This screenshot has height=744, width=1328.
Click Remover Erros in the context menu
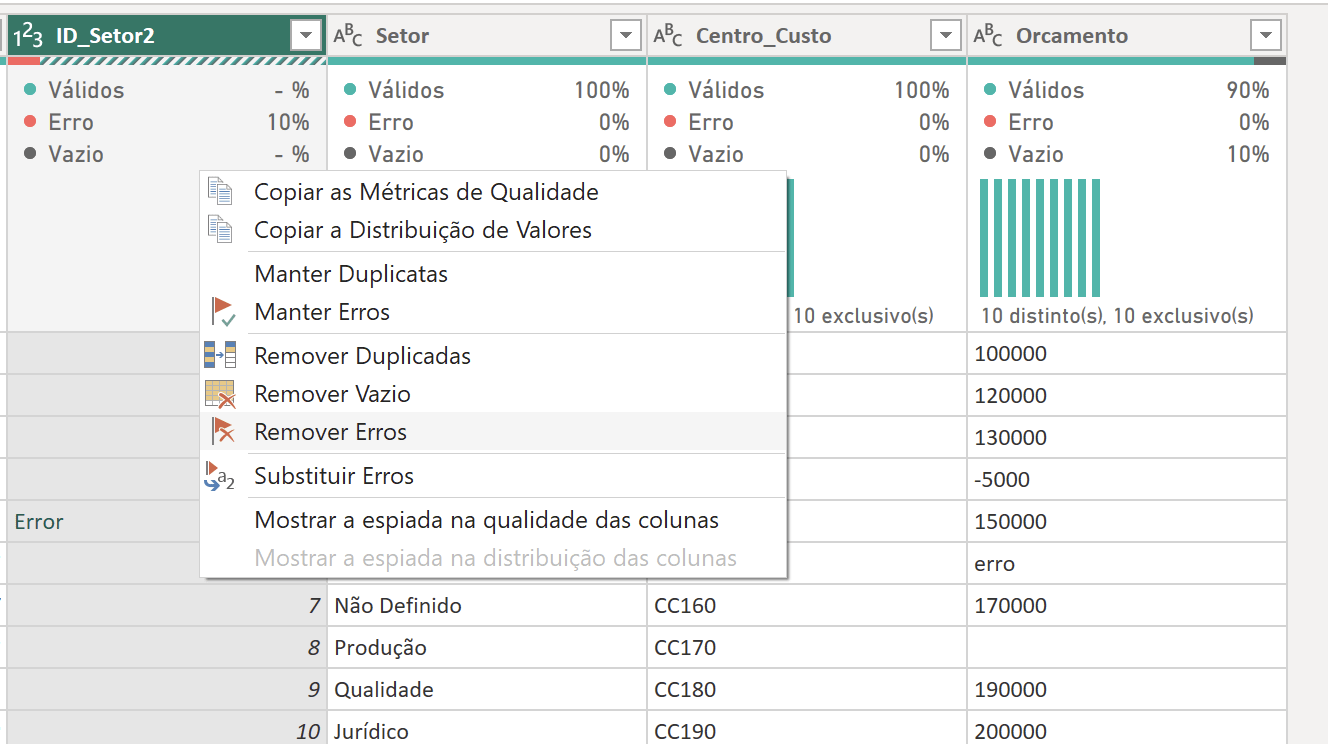tap(494, 432)
